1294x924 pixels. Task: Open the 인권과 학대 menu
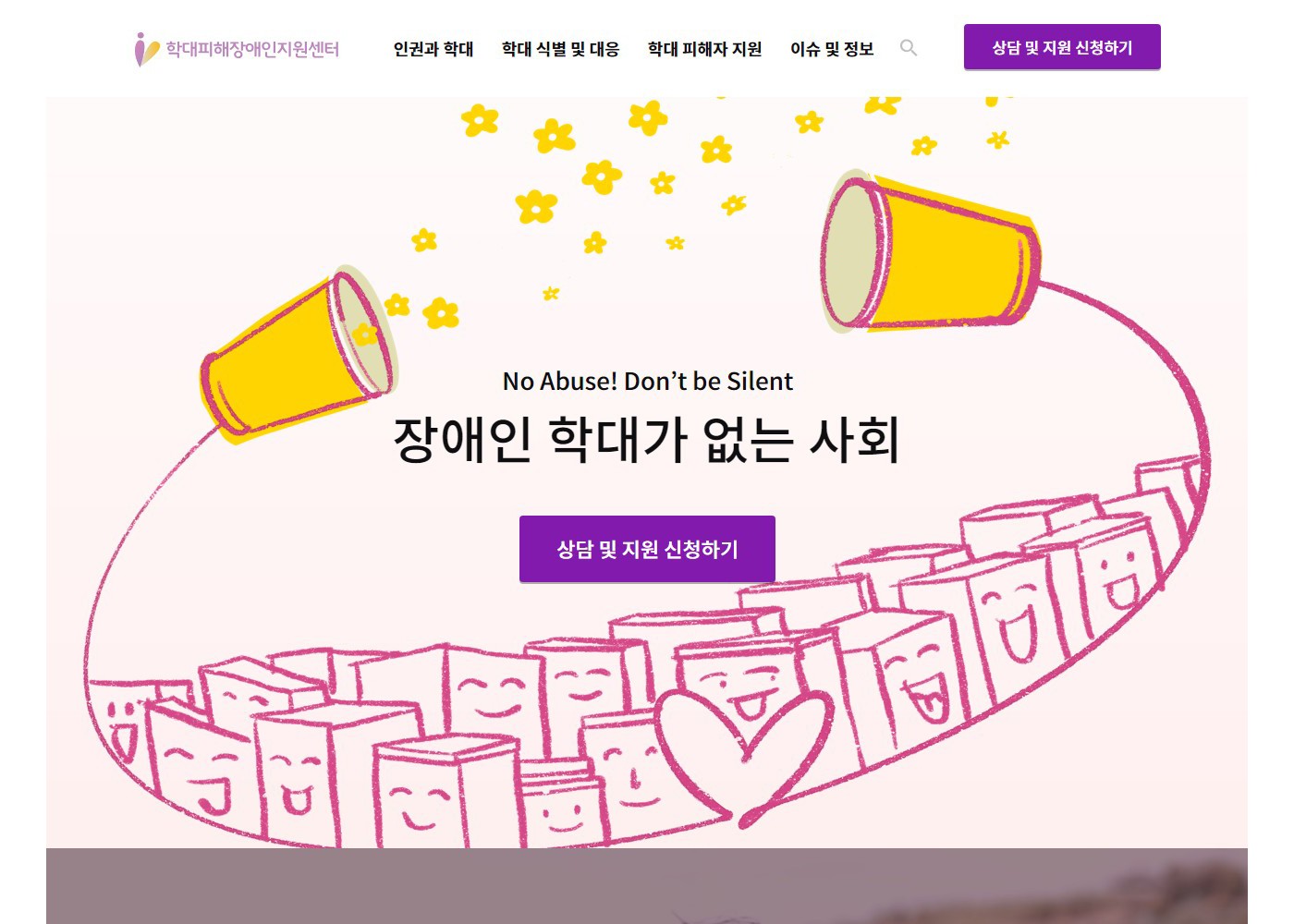[x=433, y=49]
